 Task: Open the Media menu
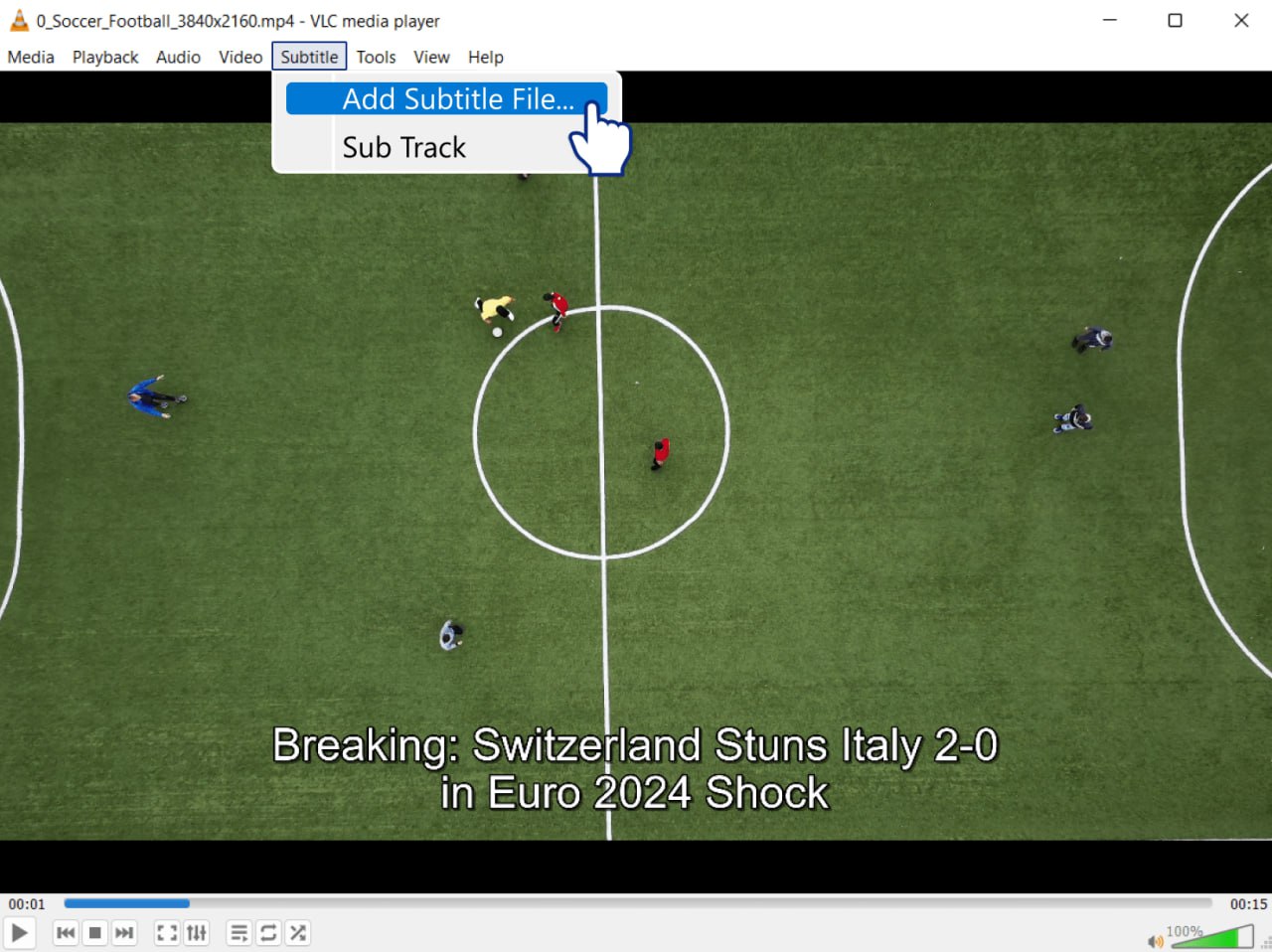(30, 57)
